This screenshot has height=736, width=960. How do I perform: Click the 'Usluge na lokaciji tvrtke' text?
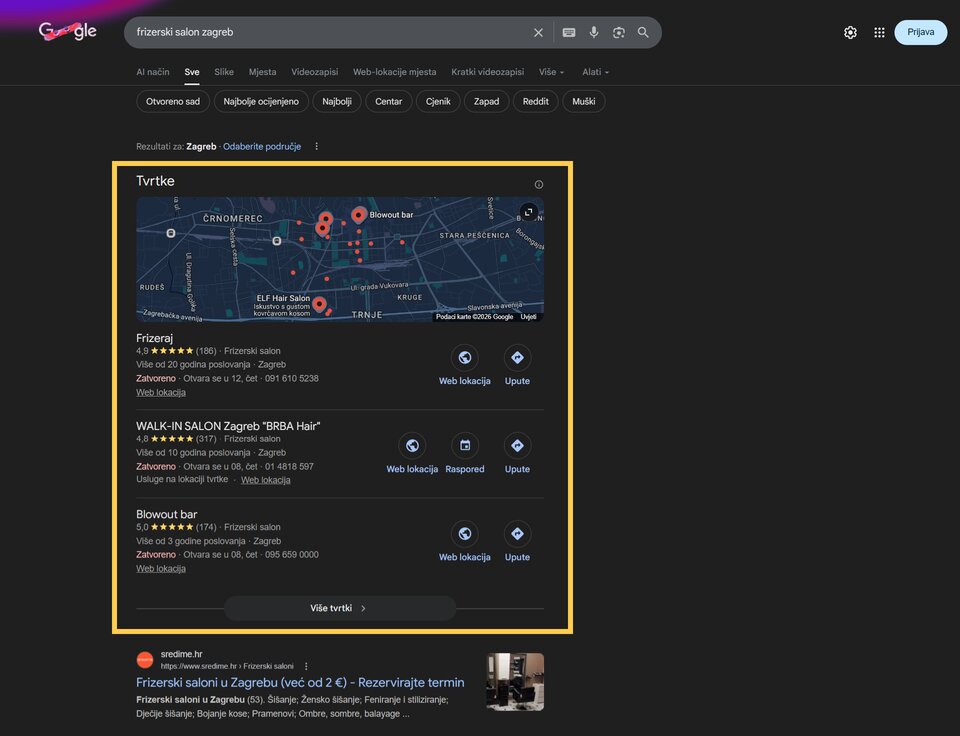[x=182, y=479]
